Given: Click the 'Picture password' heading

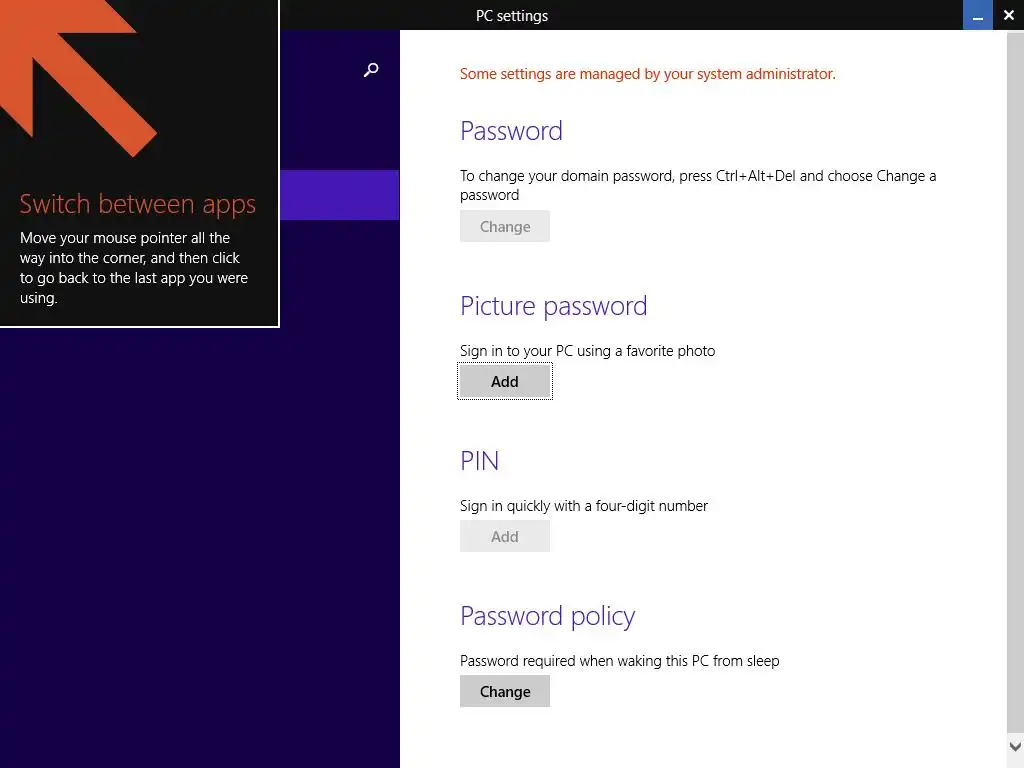Looking at the screenshot, I should point(554,306).
